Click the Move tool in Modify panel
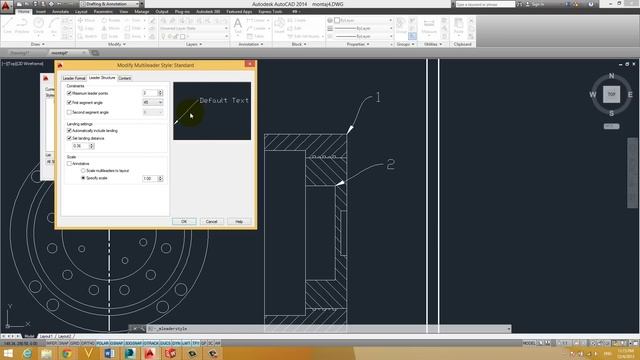This screenshot has height=360, width=640. 86,20
